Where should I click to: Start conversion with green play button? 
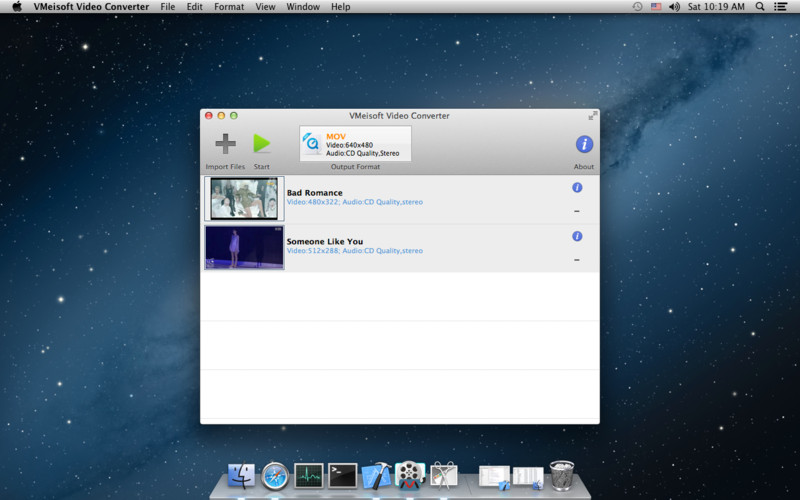tap(262, 143)
